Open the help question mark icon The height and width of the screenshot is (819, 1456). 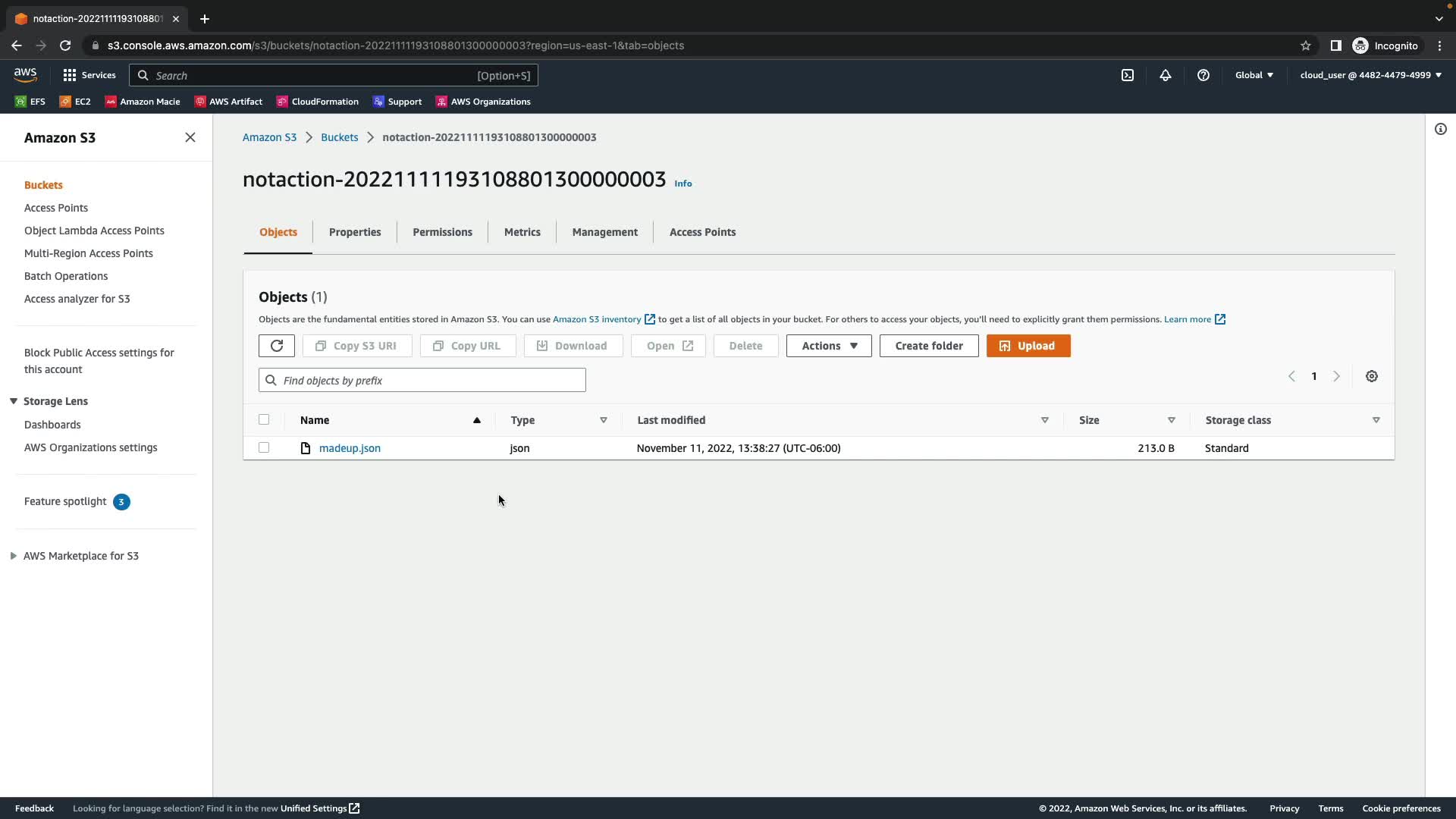1203,75
